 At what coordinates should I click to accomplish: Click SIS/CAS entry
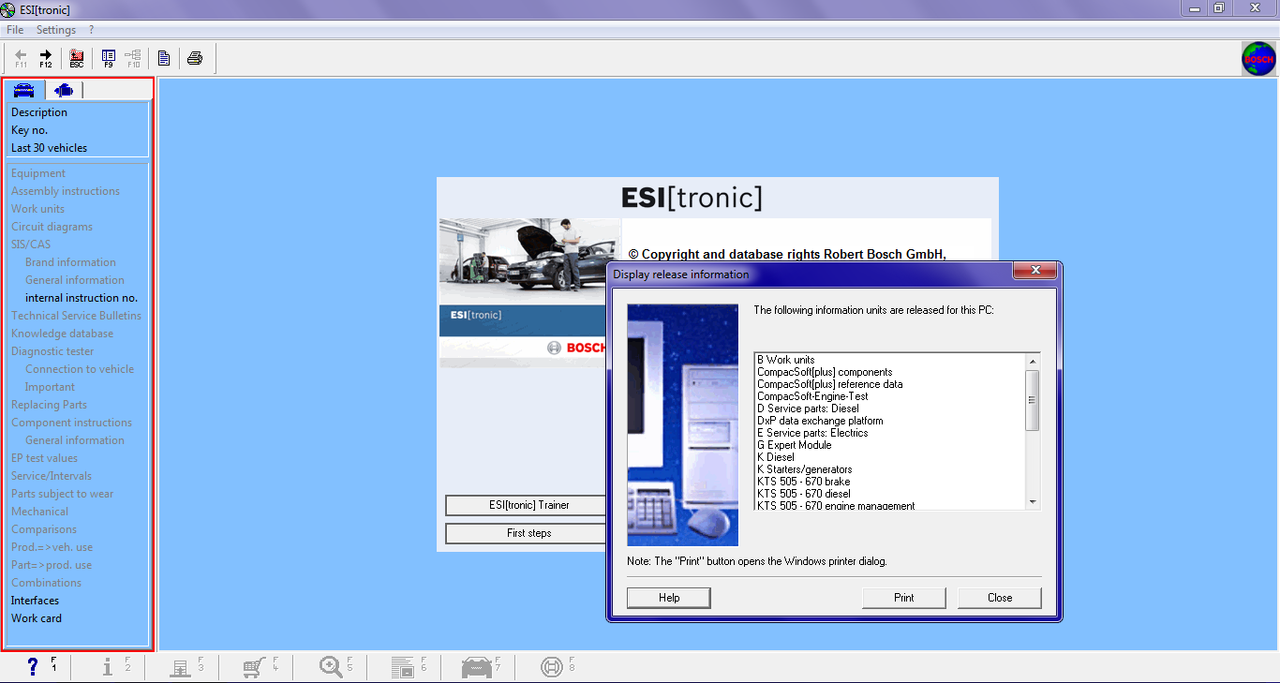tap(30, 244)
